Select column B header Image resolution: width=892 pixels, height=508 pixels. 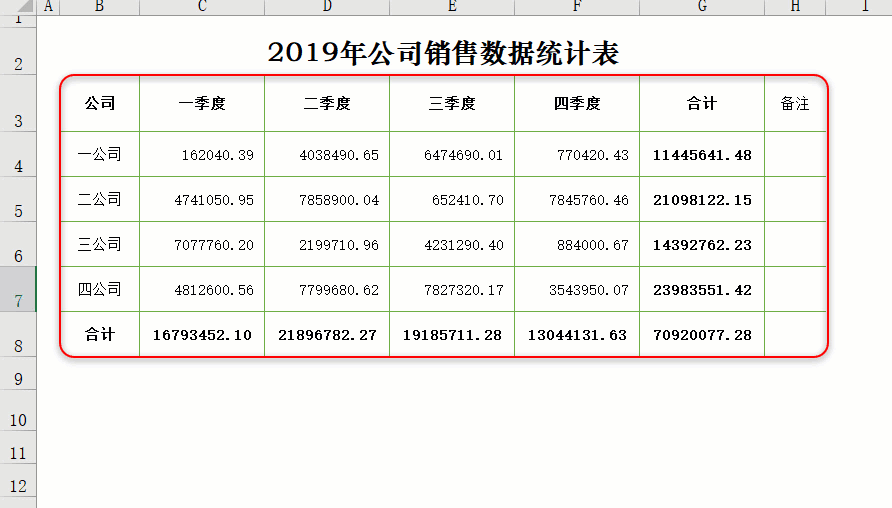(x=100, y=7)
